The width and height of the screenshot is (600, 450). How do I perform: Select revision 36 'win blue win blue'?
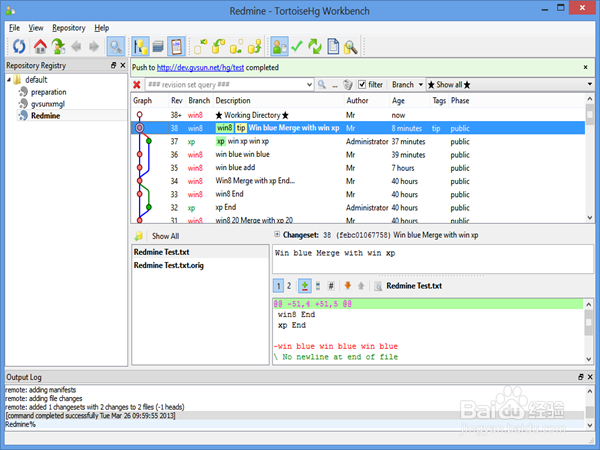tap(358, 155)
